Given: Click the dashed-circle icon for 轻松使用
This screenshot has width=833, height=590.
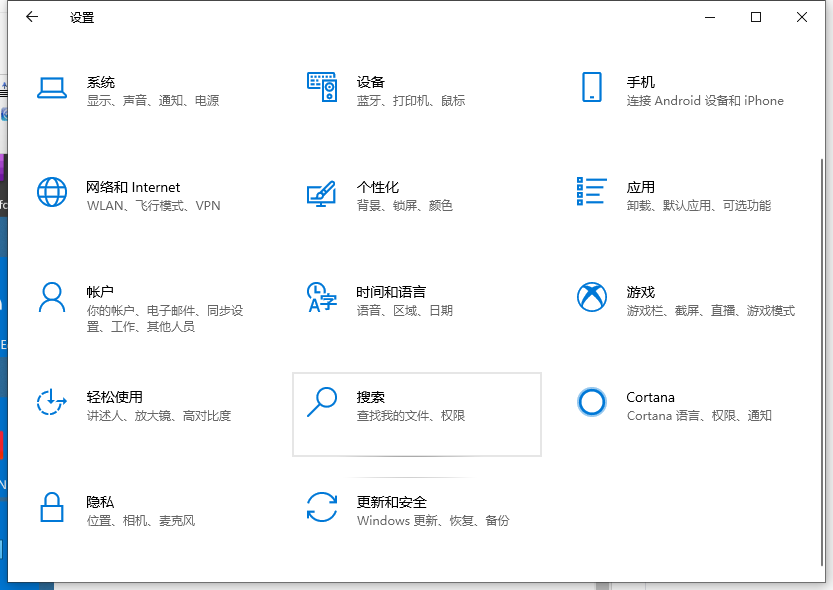Looking at the screenshot, I should click(52, 402).
